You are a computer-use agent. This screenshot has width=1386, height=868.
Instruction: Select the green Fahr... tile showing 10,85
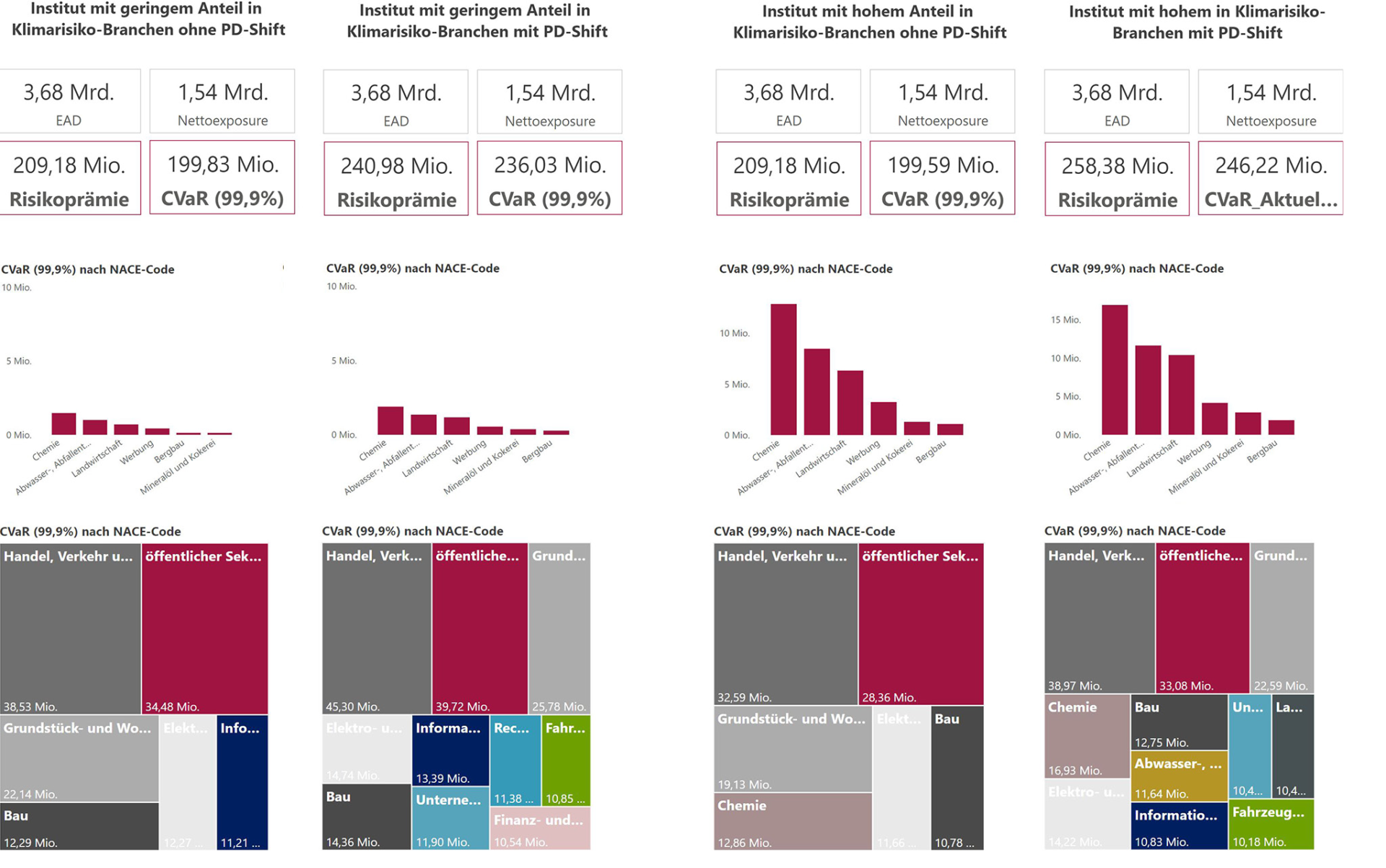pos(566,760)
